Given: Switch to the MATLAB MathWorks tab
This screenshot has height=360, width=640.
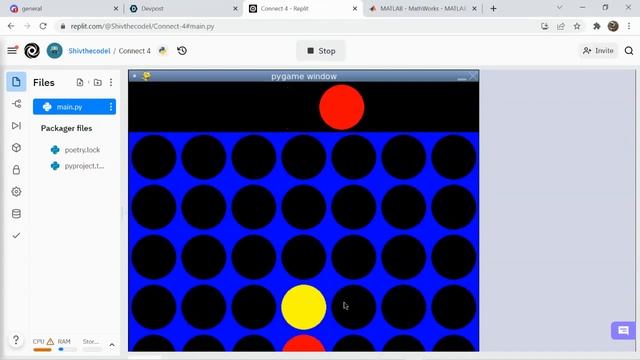Looking at the screenshot, I should pos(422,9).
